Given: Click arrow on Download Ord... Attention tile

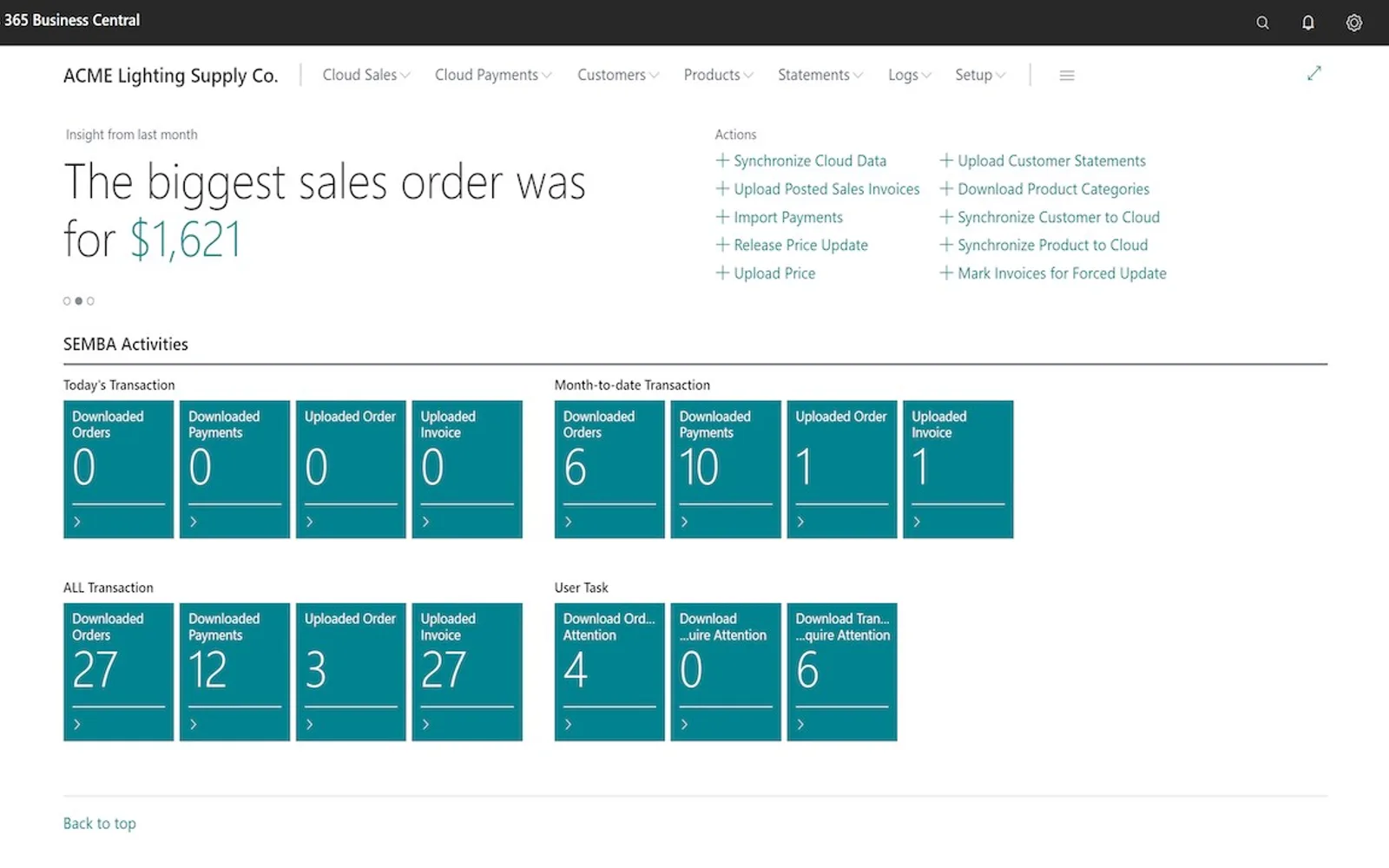Looking at the screenshot, I should pyautogui.click(x=569, y=724).
